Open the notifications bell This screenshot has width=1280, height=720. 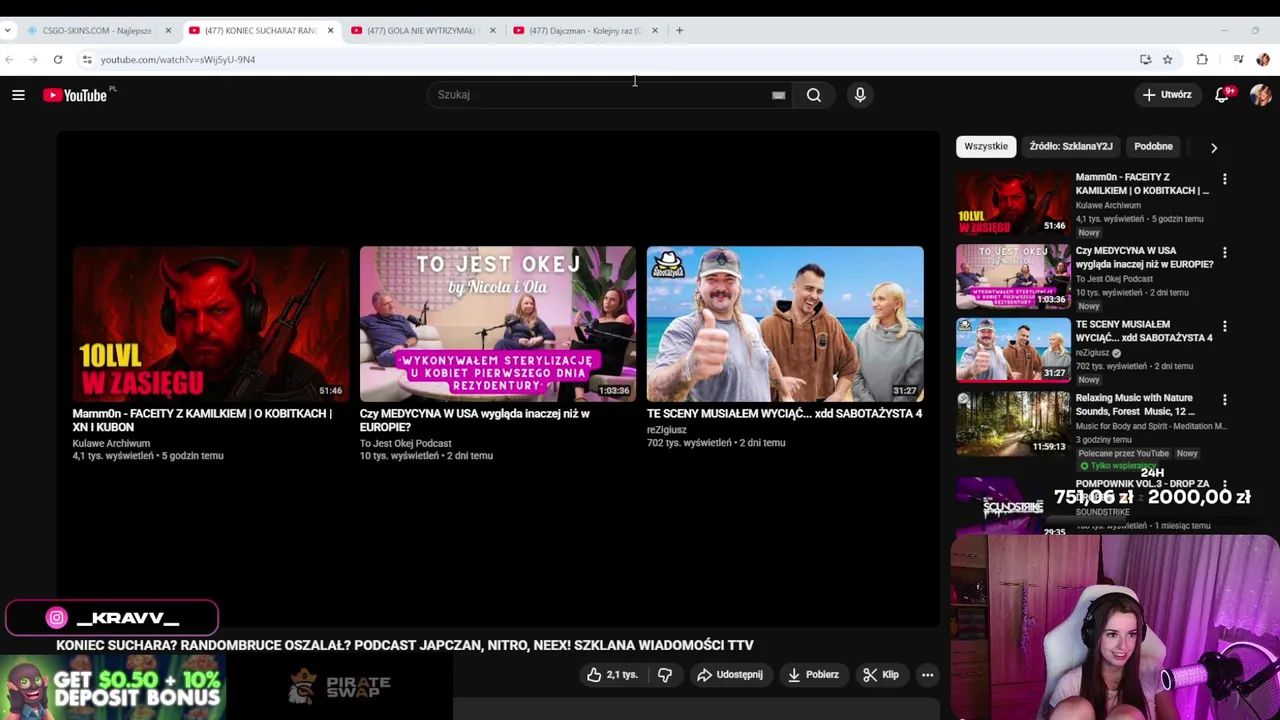click(x=1222, y=95)
